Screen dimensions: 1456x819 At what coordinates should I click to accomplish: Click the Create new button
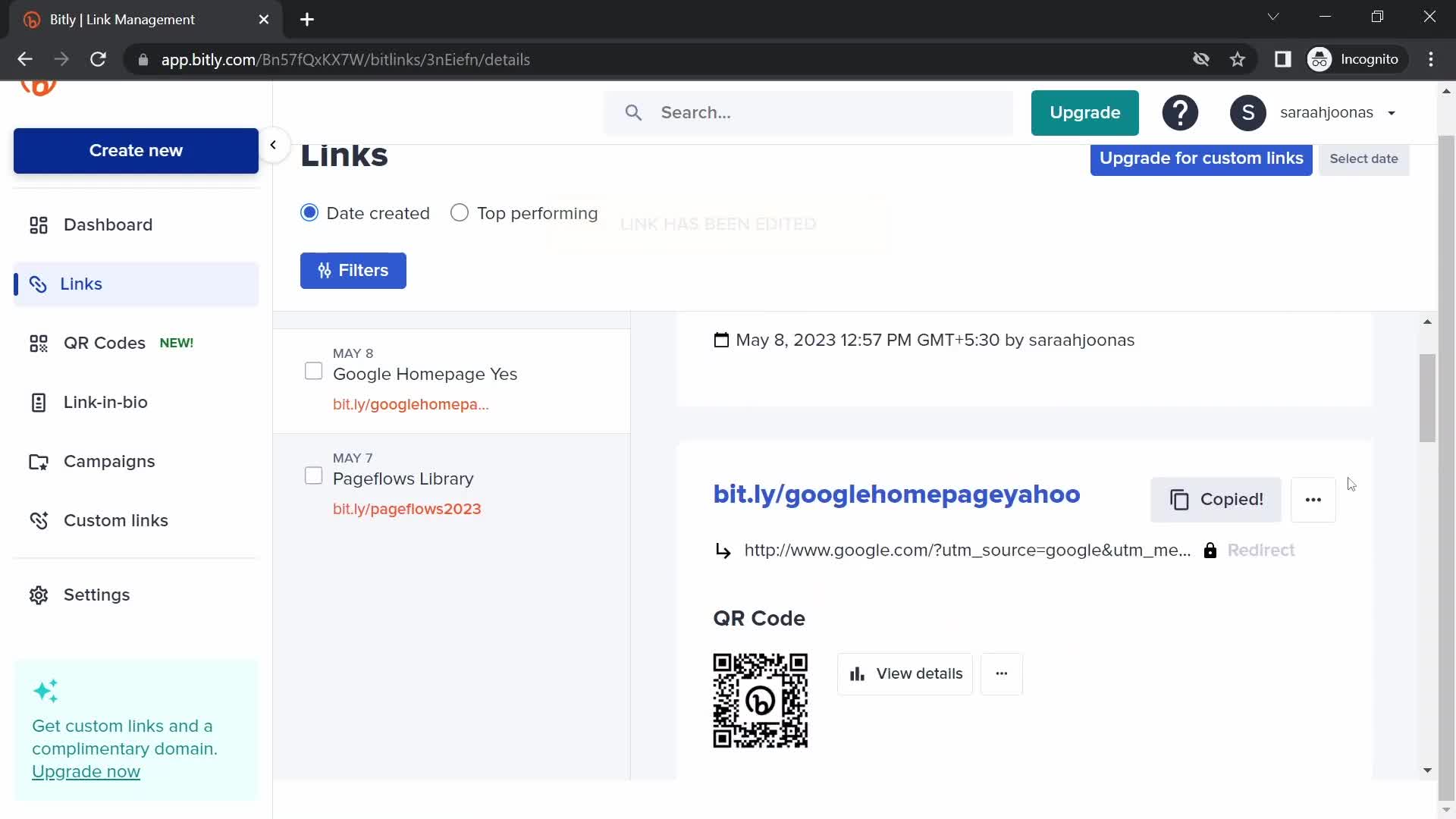pos(136,150)
